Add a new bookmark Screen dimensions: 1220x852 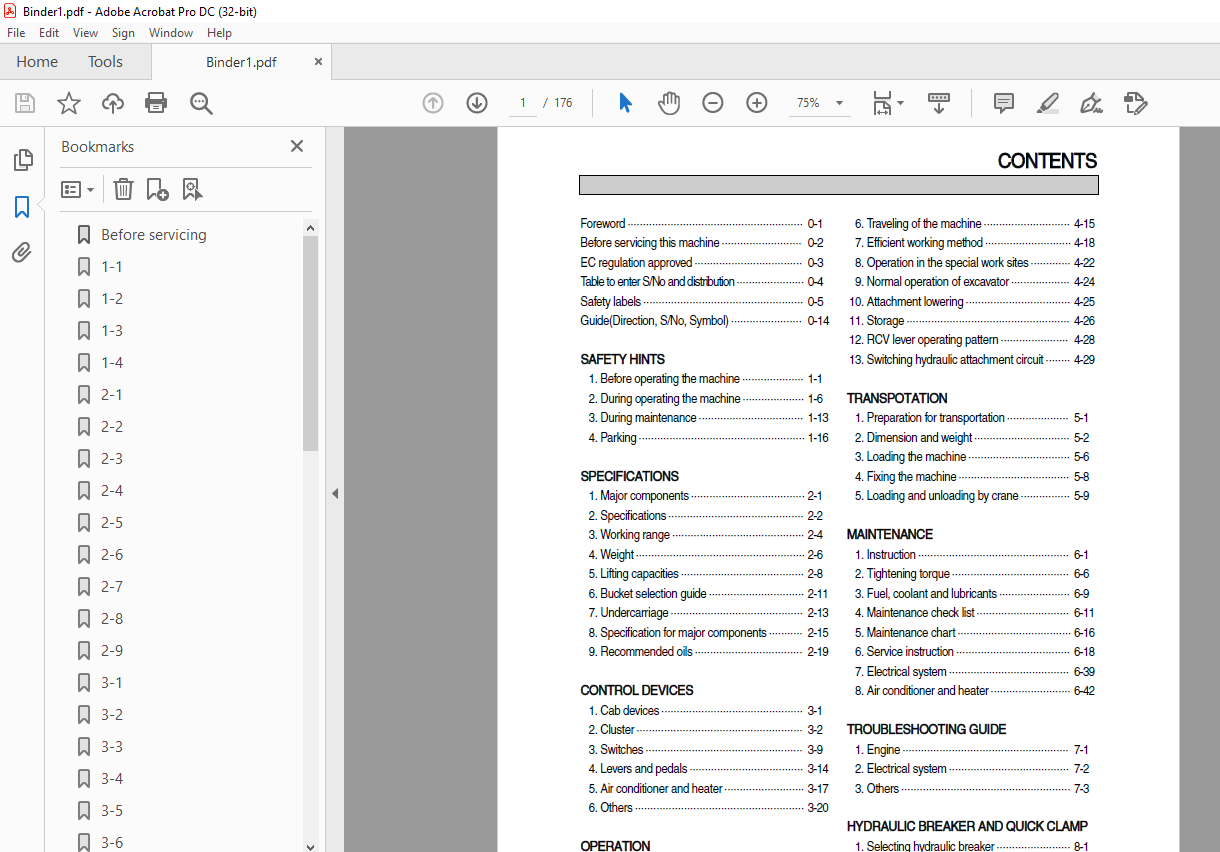click(x=157, y=189)
